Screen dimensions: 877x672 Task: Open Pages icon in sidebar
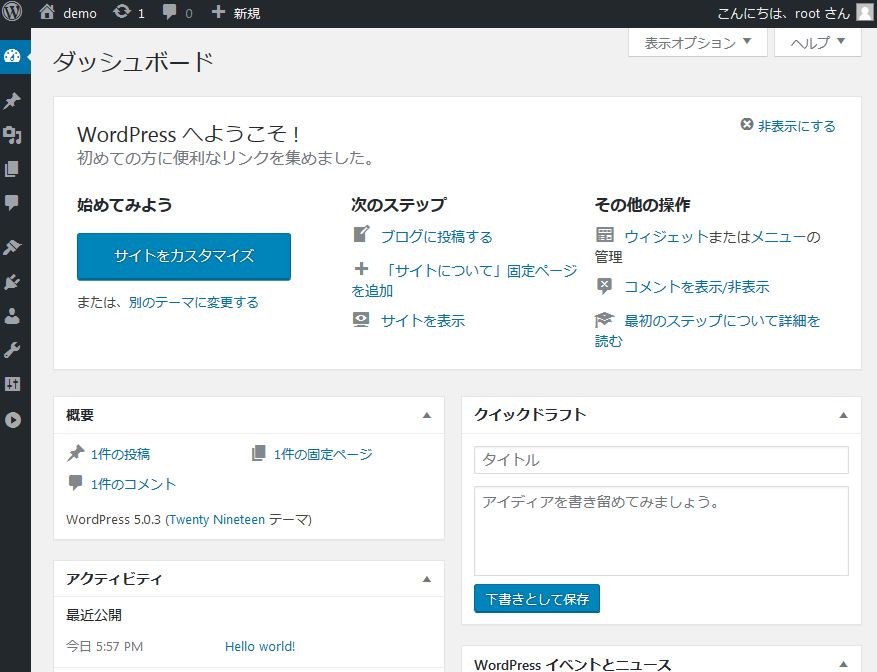(12, 169)
